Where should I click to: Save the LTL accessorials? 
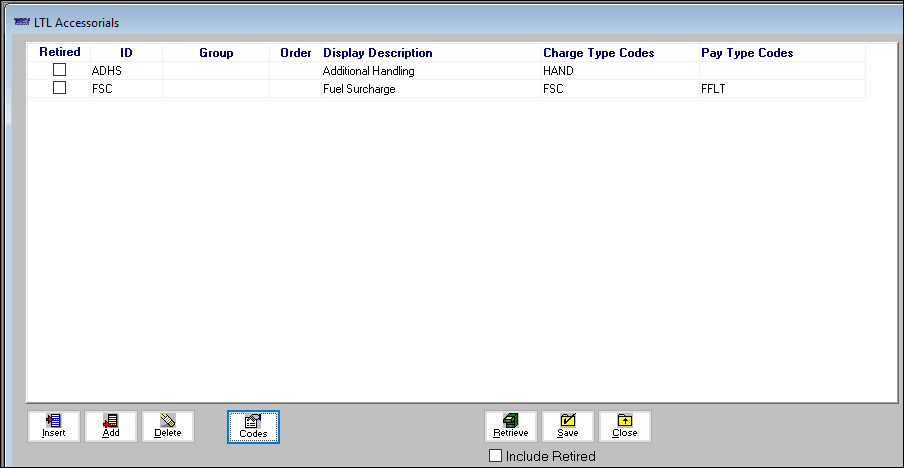click(568, 427)
